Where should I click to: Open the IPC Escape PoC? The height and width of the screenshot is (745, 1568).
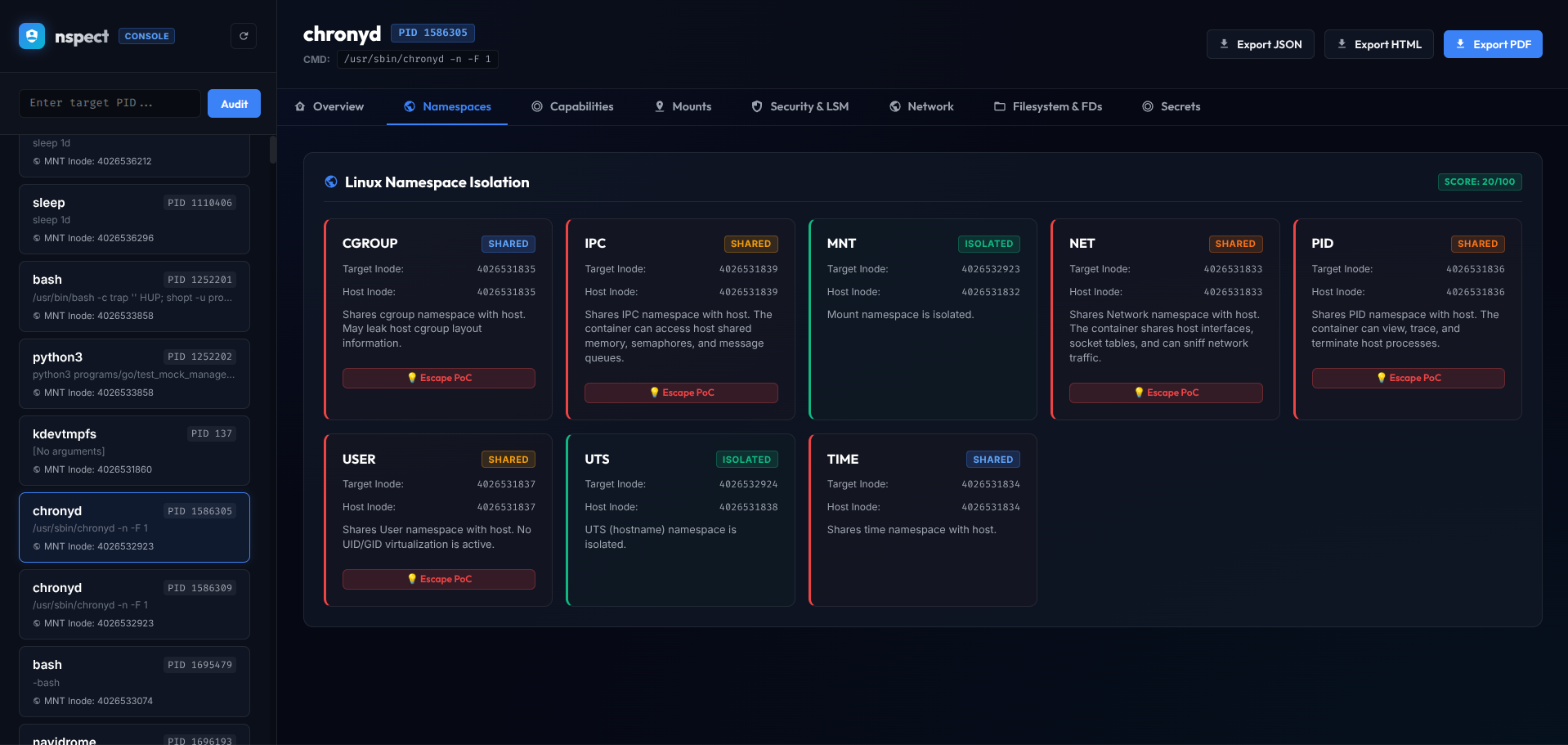click(x=681, y=393)
